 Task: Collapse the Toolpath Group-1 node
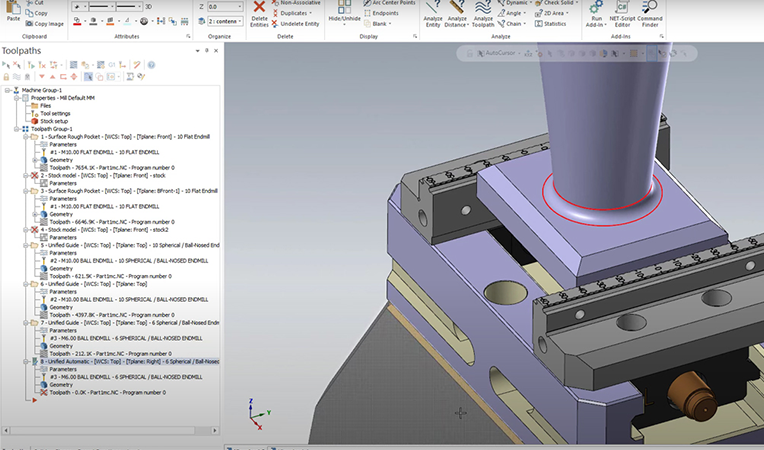(14, 129)
